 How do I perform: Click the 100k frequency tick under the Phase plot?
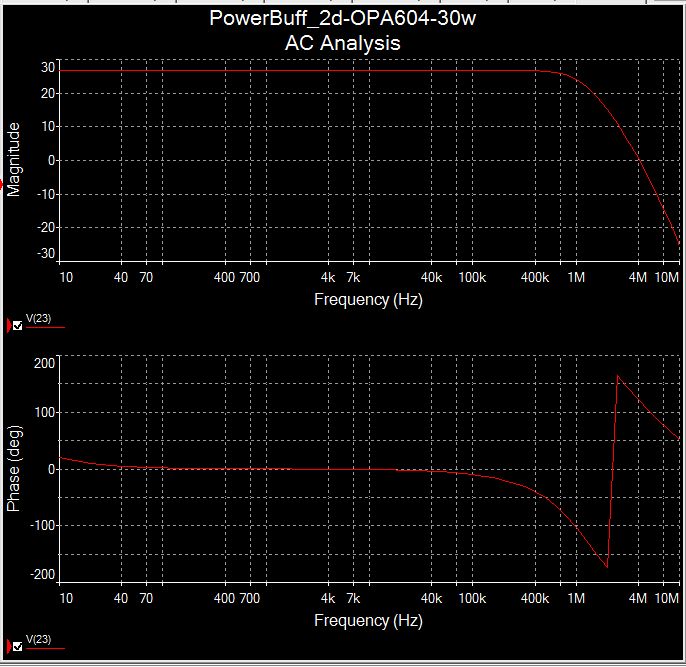(472, 598)
